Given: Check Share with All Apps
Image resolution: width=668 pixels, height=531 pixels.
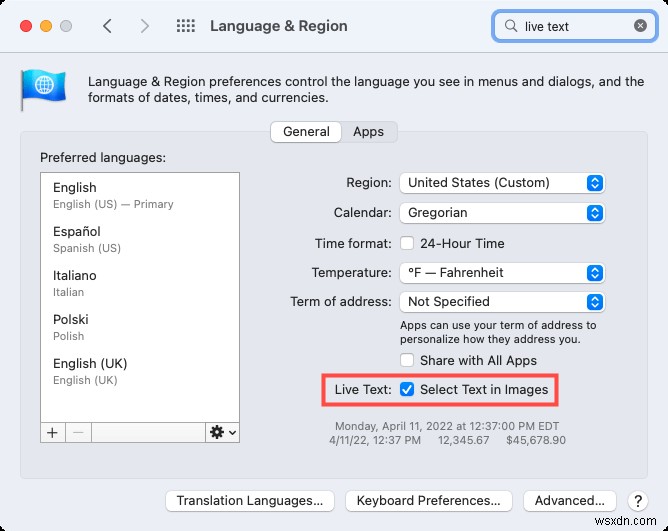Looking at the screenshot, I should tap(407, 360).
